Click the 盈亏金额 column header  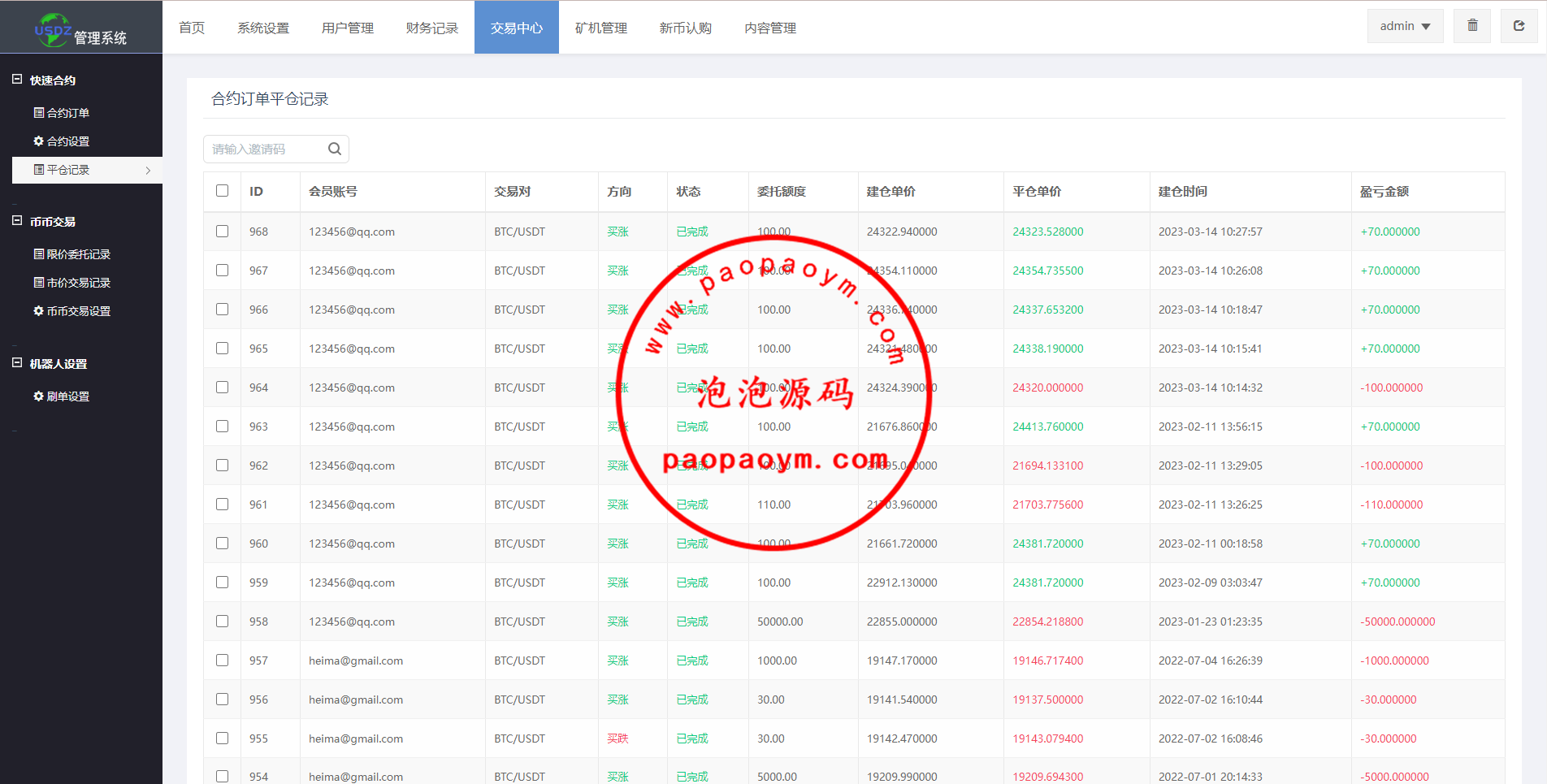(x=1384, y=191)
